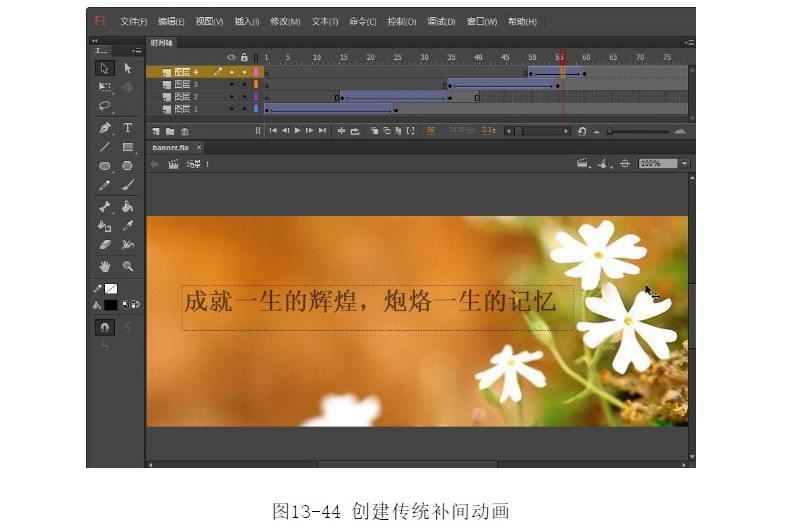Activate the Hand tool
797x522 pixels.
(105, 266)
